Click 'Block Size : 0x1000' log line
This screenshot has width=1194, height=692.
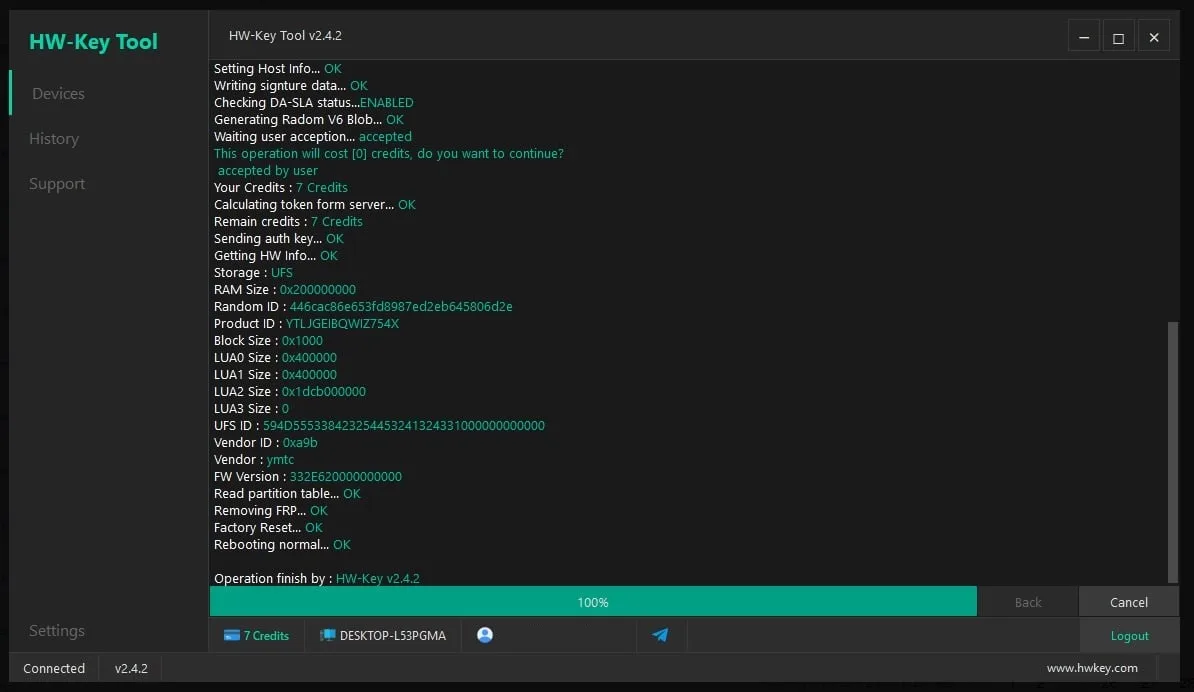(268, 341)
